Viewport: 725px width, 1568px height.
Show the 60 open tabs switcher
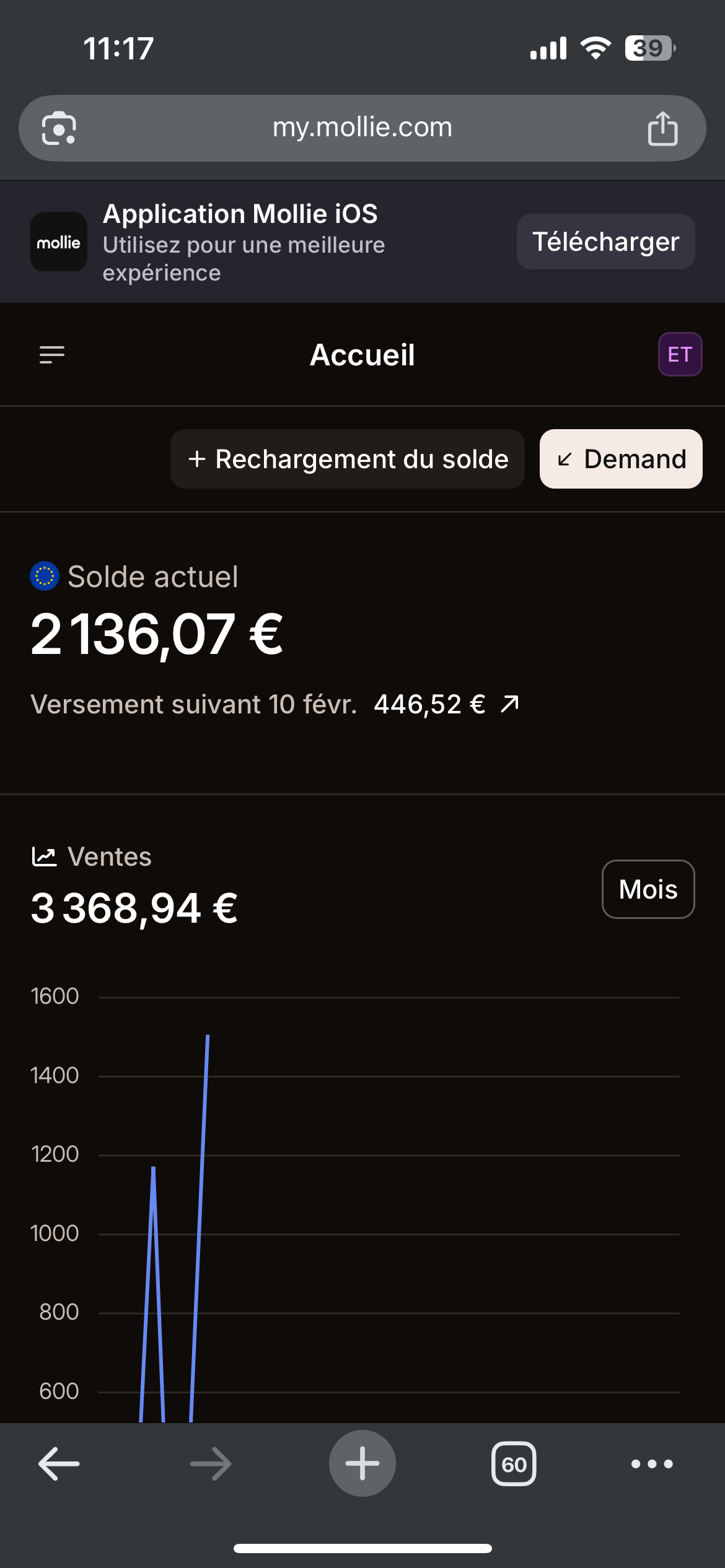(514, 1464)
